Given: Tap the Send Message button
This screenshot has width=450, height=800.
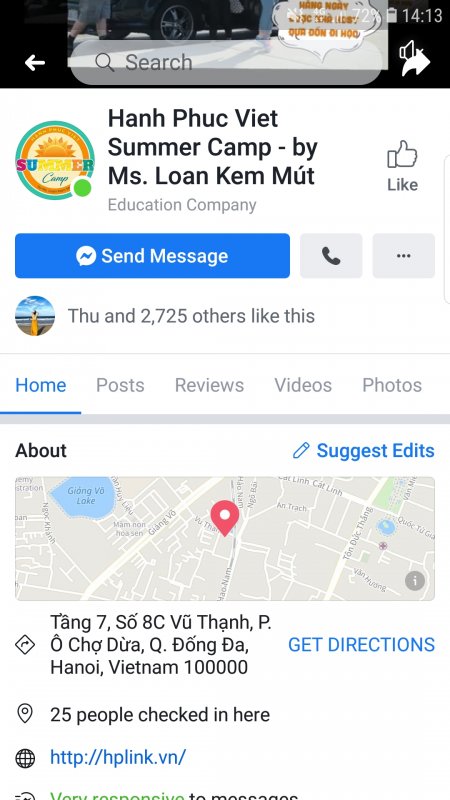Looking at the screenshot, I should (x=153, y=256).
